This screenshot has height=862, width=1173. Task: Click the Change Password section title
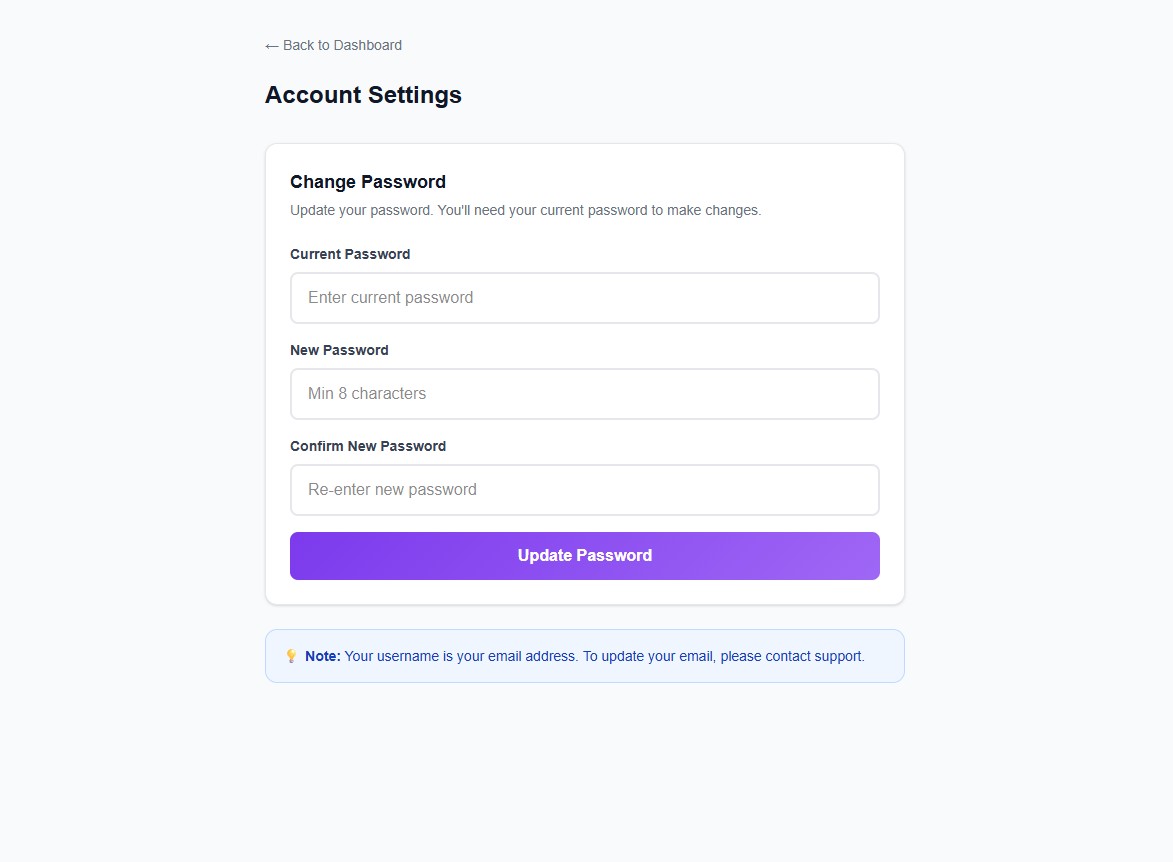click(x=367, y=182)
